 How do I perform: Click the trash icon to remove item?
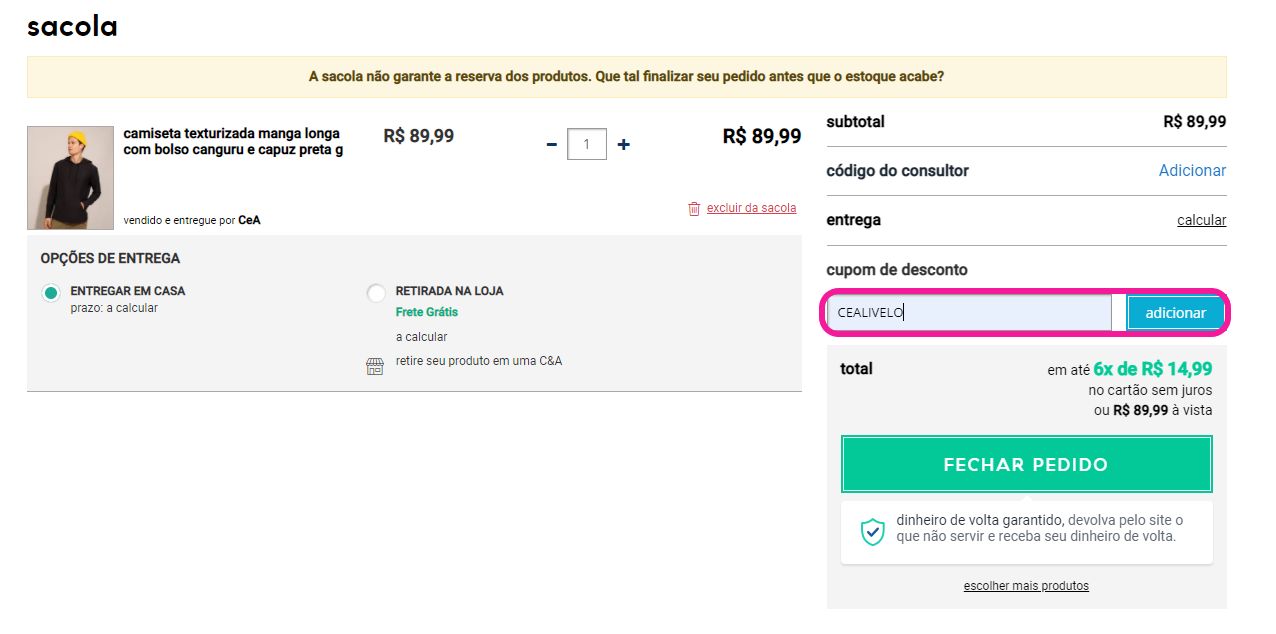pos(694,208)
